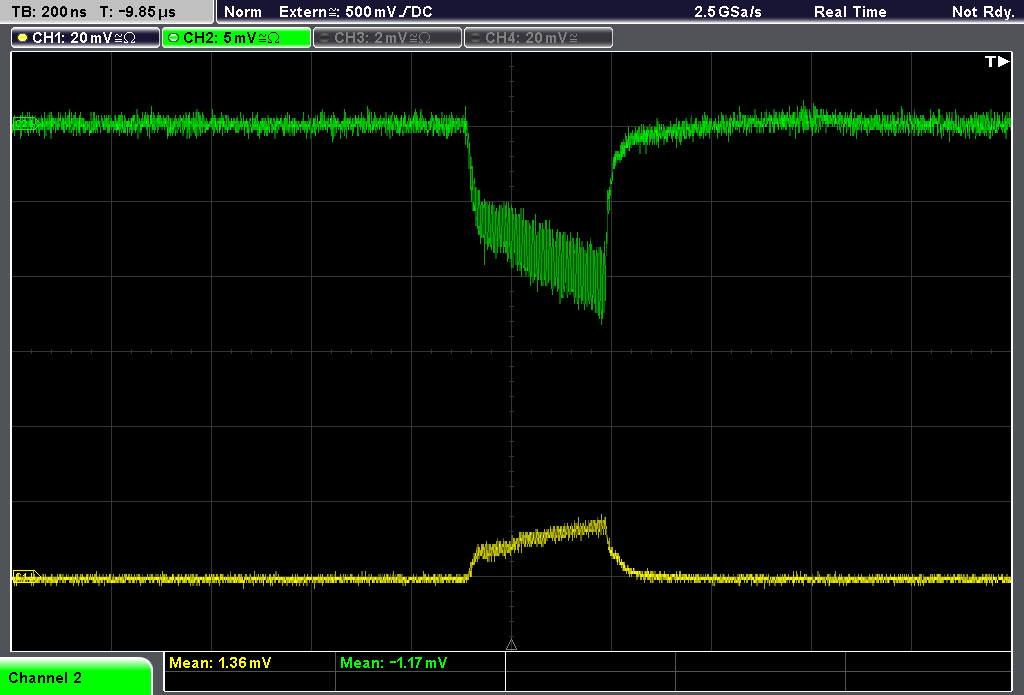The image size is (1024, 695).
Task: Click the yellow indicator dot on CH1
Action: [23, 38]
